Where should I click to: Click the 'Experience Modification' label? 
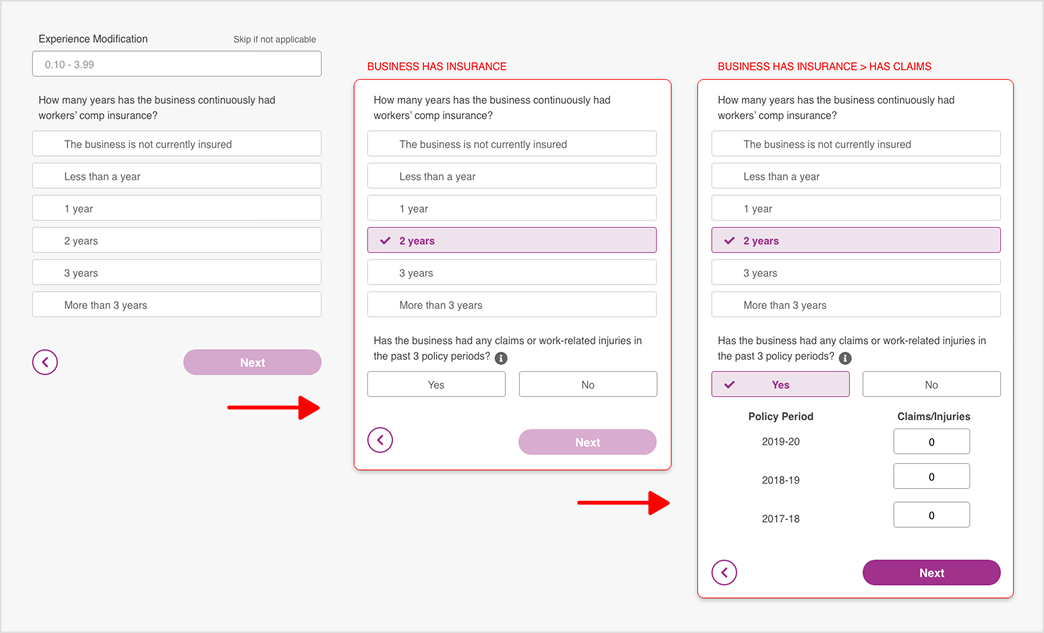pyautogui.click(x=93, y=39)
